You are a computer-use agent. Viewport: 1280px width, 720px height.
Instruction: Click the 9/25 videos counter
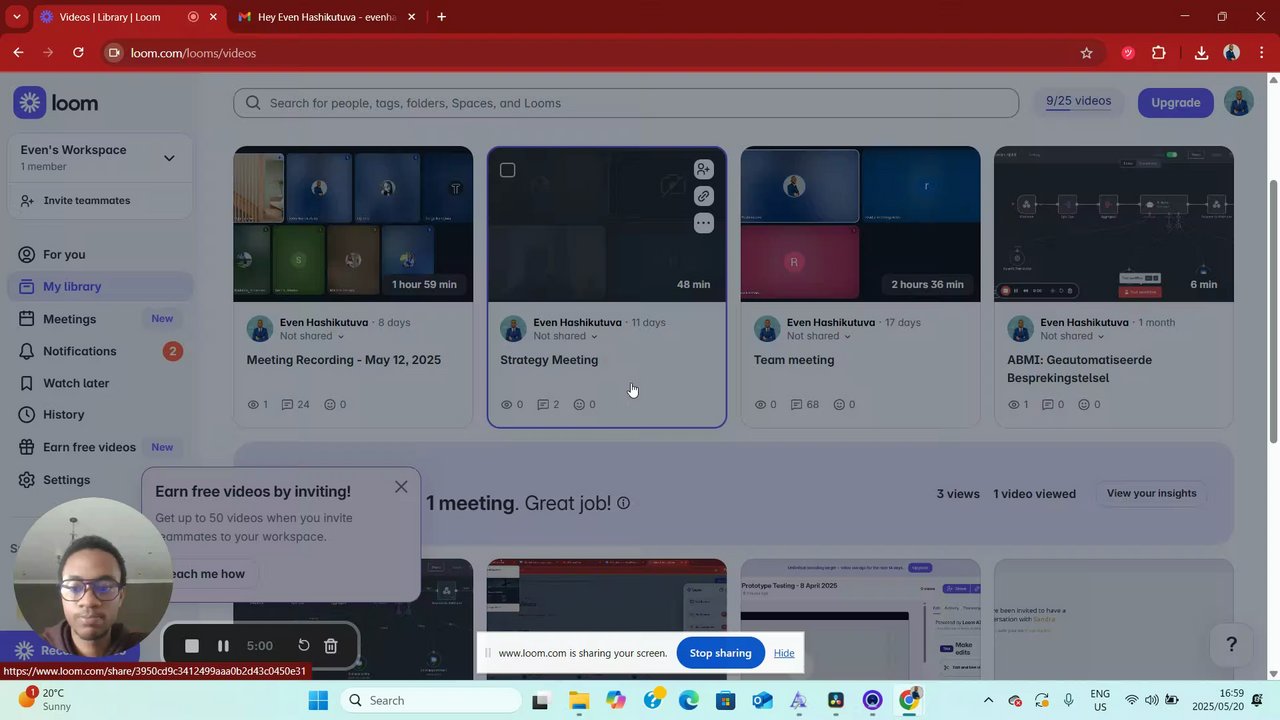point(1078,101)
